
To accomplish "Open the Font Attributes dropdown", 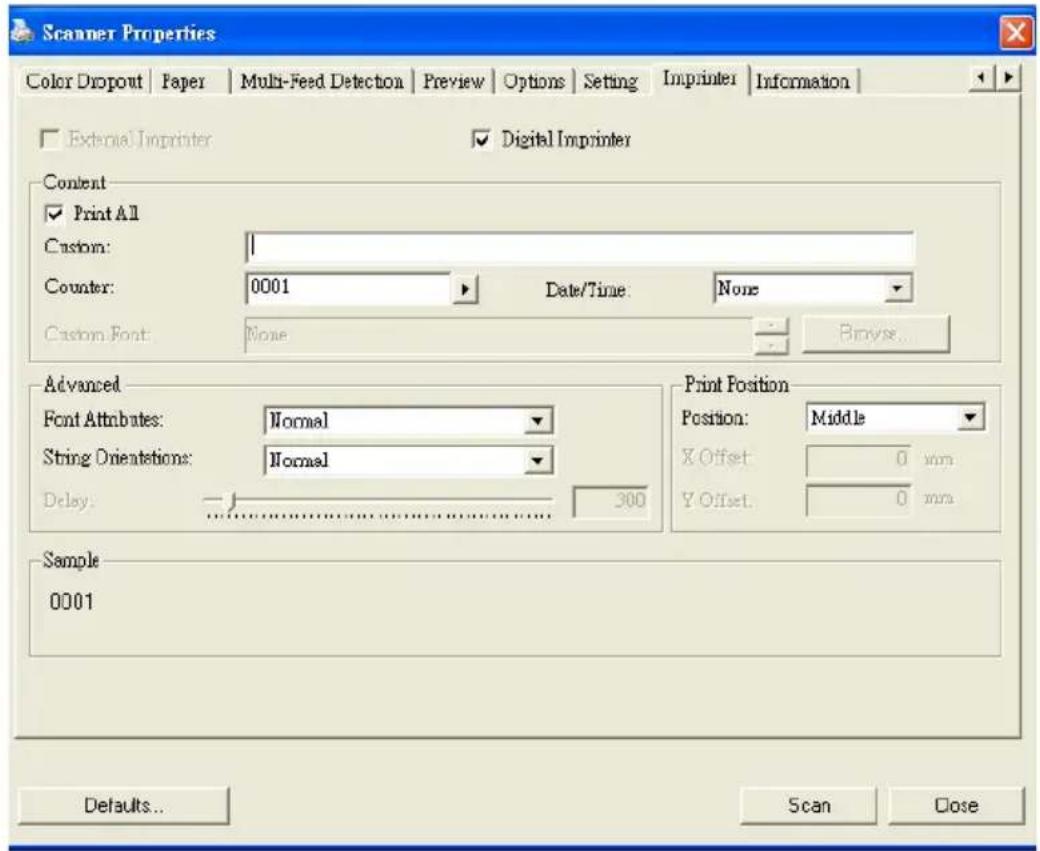I will pos(538,421).
